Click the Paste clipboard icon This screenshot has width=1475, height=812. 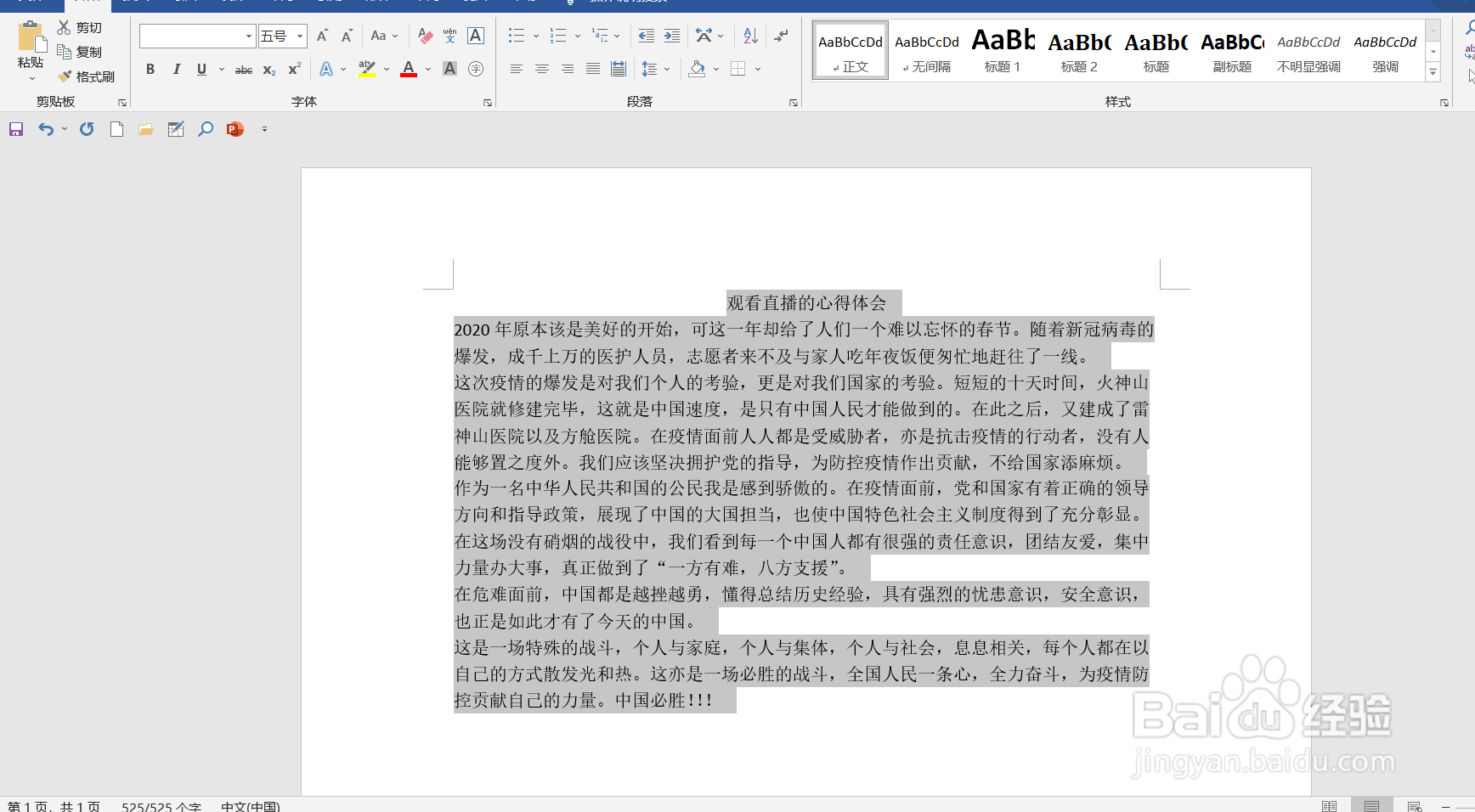[31, 37]
